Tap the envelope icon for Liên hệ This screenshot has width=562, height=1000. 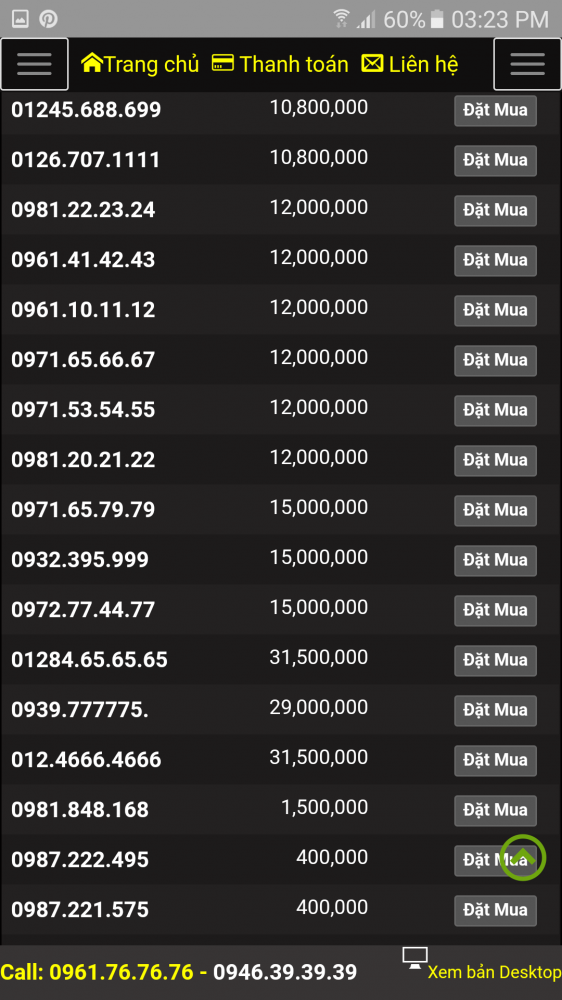[x=373, y=63]
